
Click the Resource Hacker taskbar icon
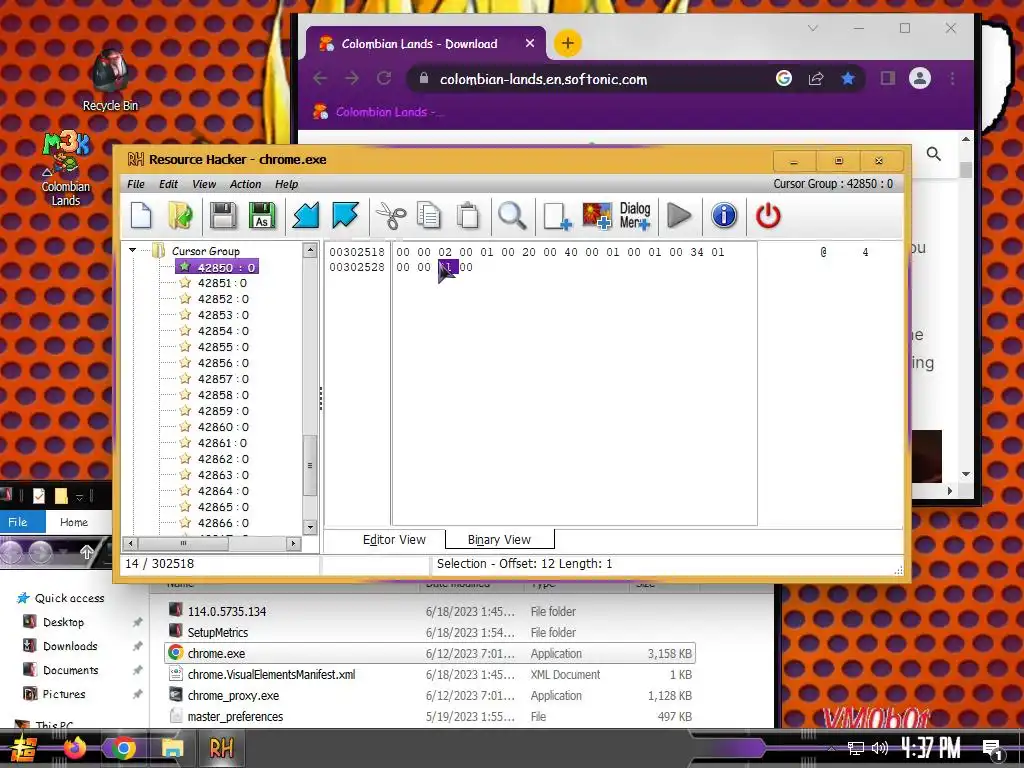(x=221, y=748)
